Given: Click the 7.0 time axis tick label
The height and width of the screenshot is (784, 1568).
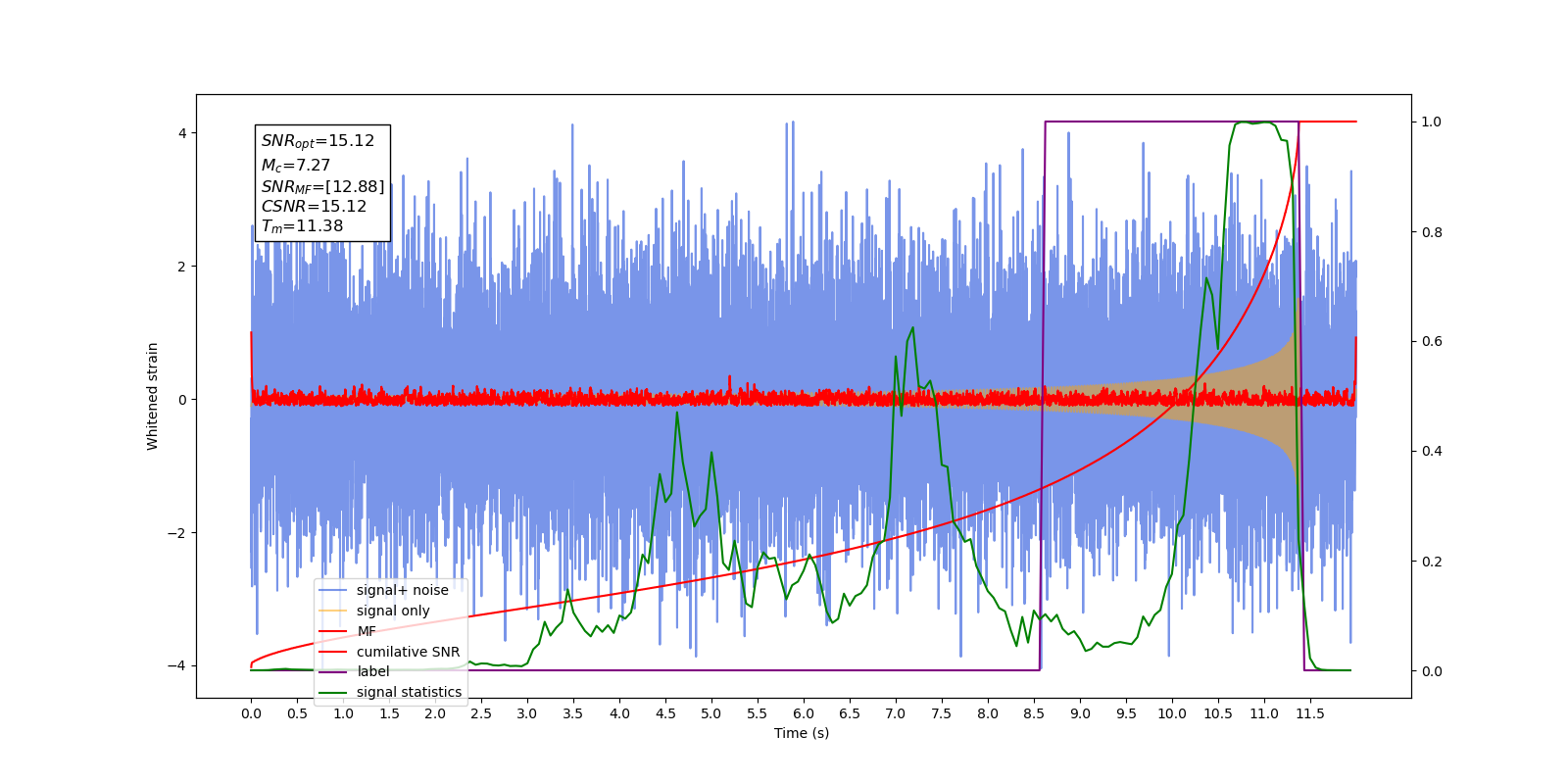Looking at the screenshot, I should click(896, 713).
